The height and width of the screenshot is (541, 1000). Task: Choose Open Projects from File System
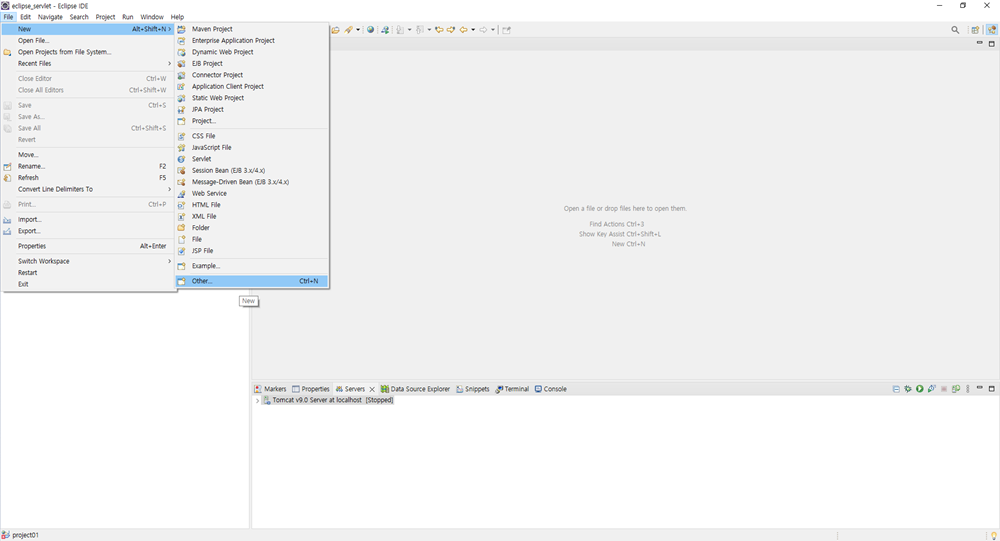click(88, 52)
